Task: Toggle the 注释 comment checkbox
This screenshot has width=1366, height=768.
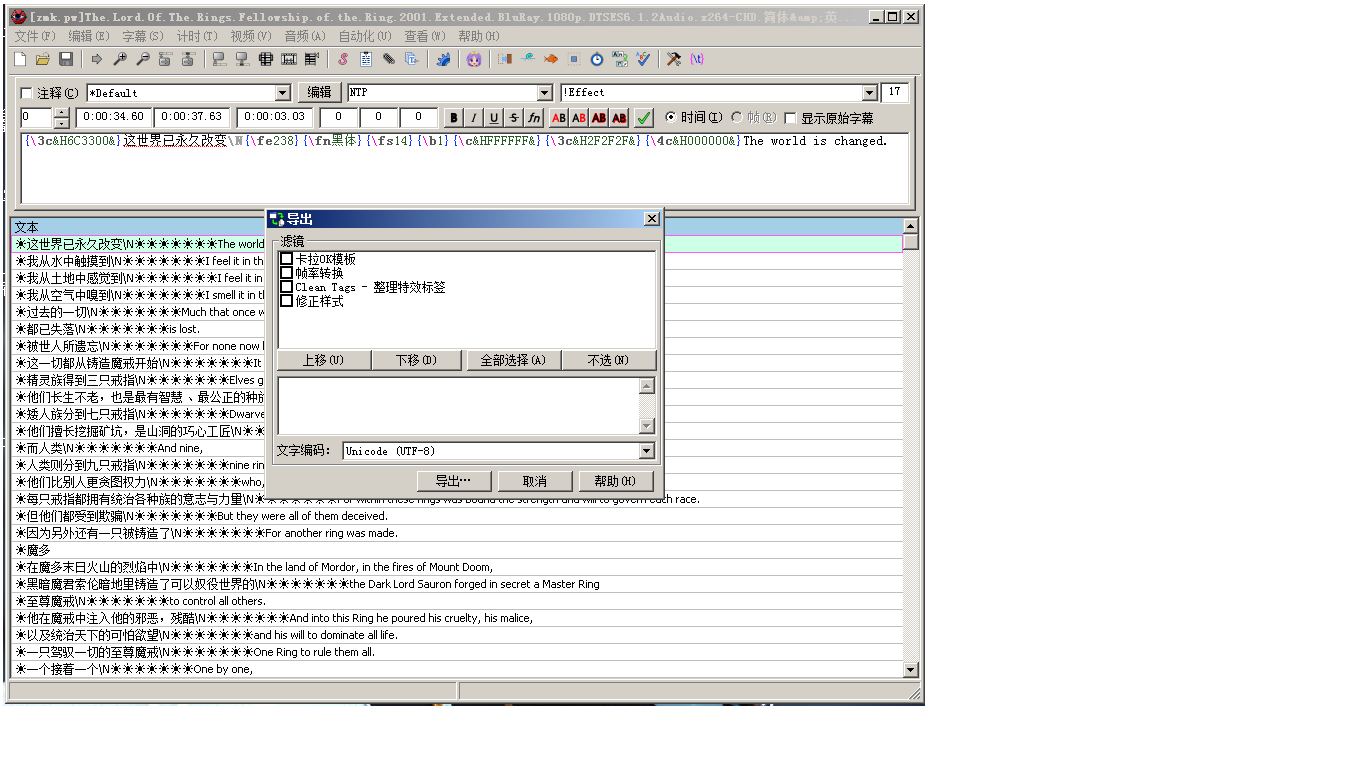Action: (27, 93)
